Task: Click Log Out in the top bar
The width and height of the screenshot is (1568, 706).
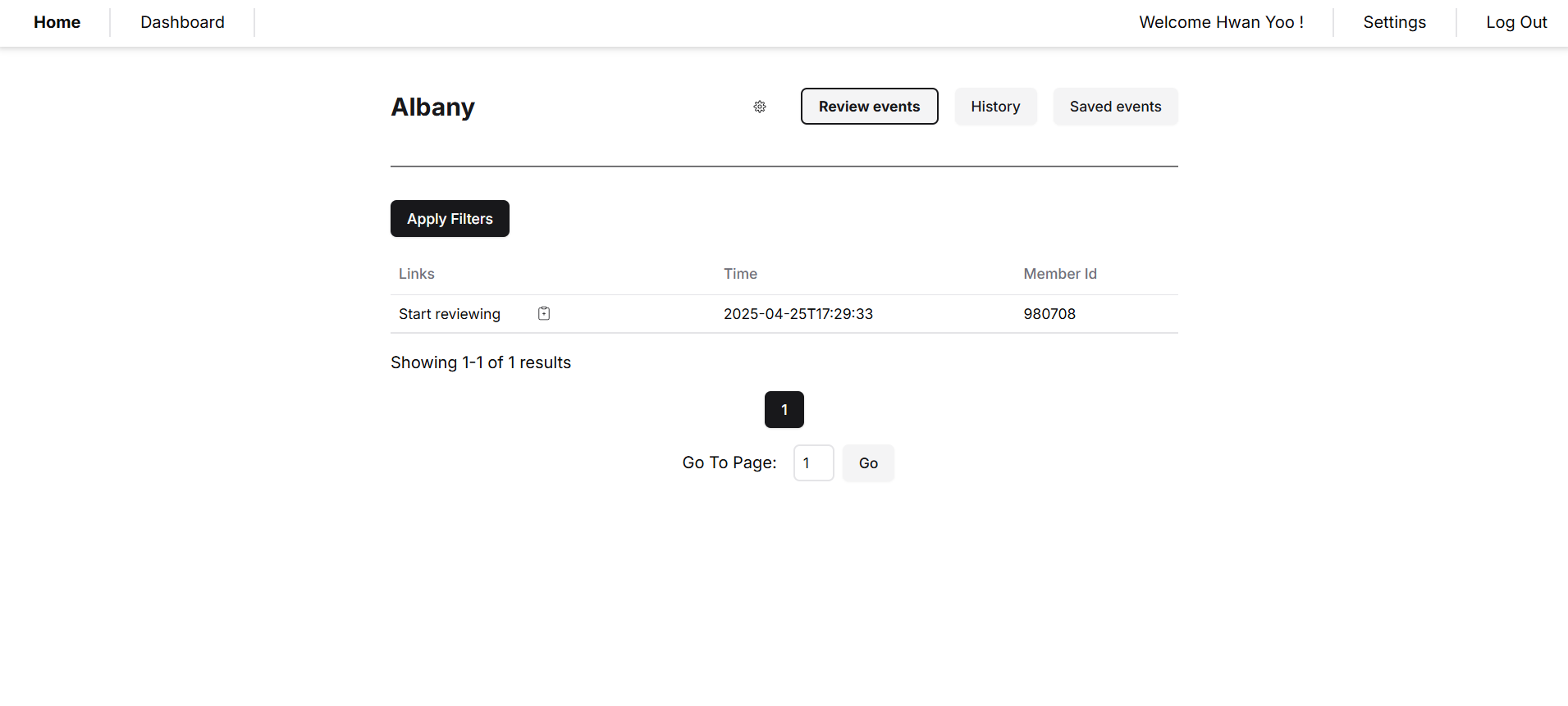Action: [x=1516, y=22]
